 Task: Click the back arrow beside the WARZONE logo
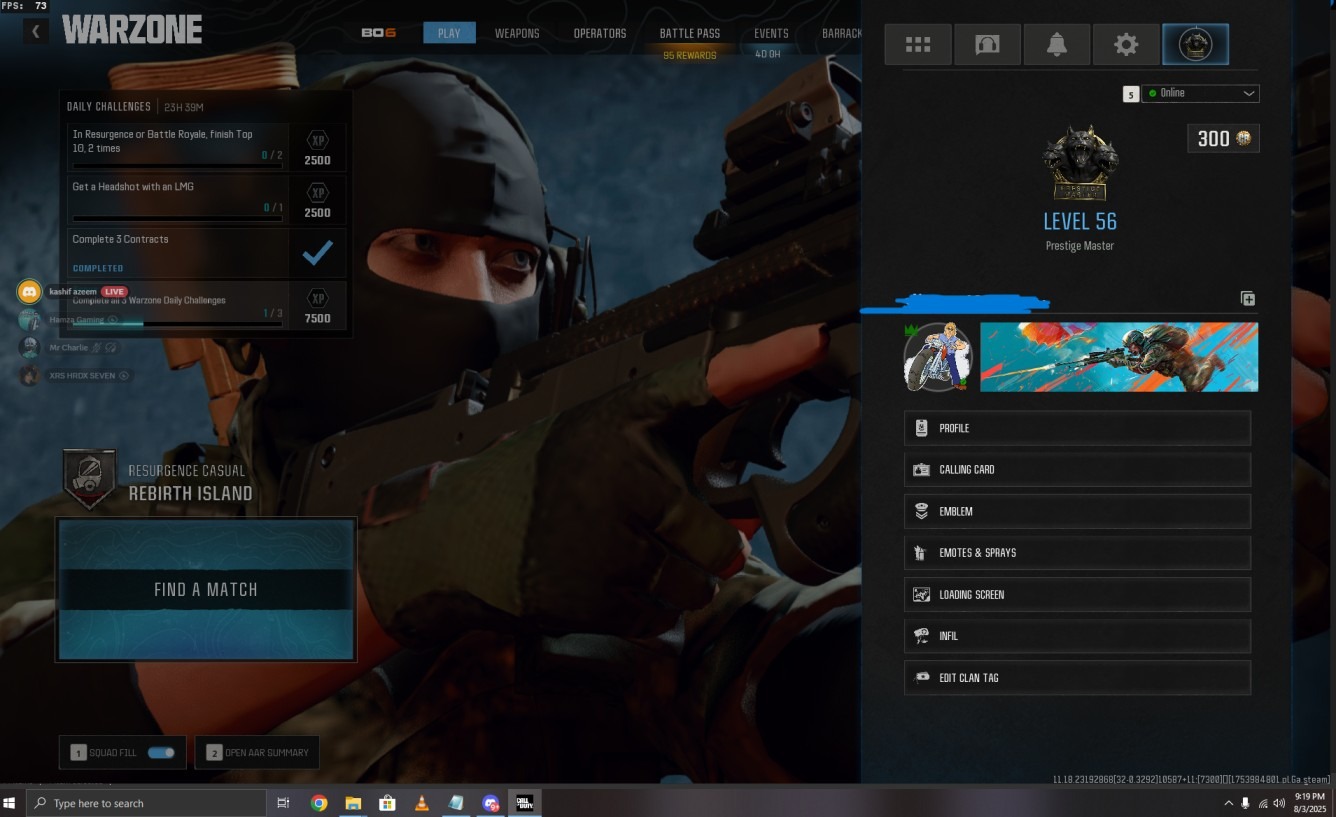click(x=36, y=32)
